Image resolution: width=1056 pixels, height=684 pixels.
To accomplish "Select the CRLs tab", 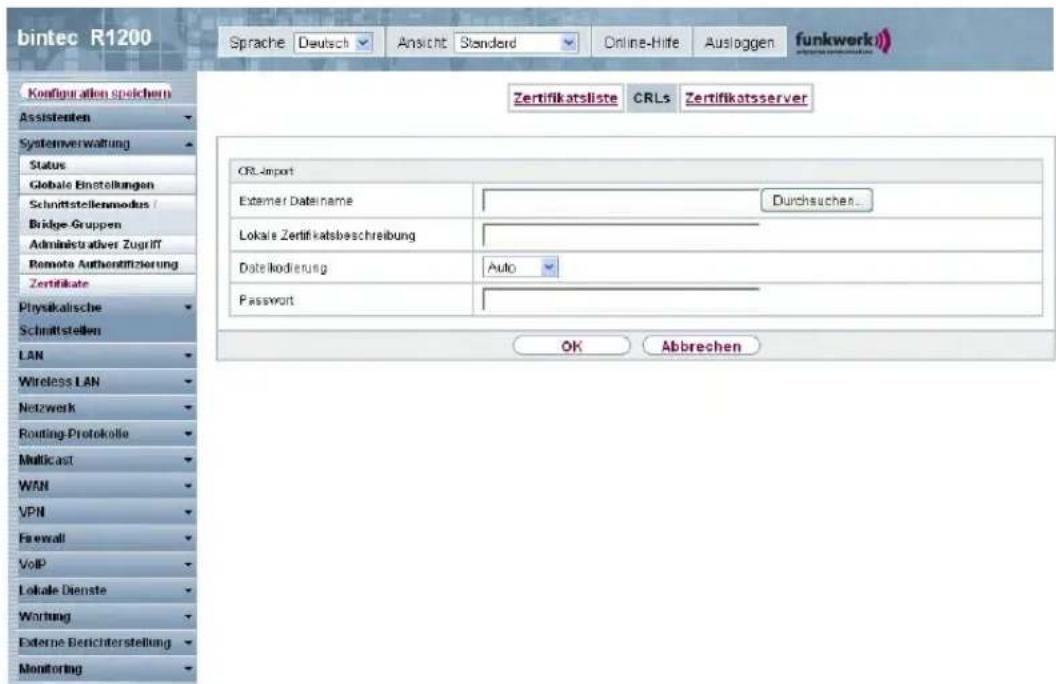I will [651, 98].
